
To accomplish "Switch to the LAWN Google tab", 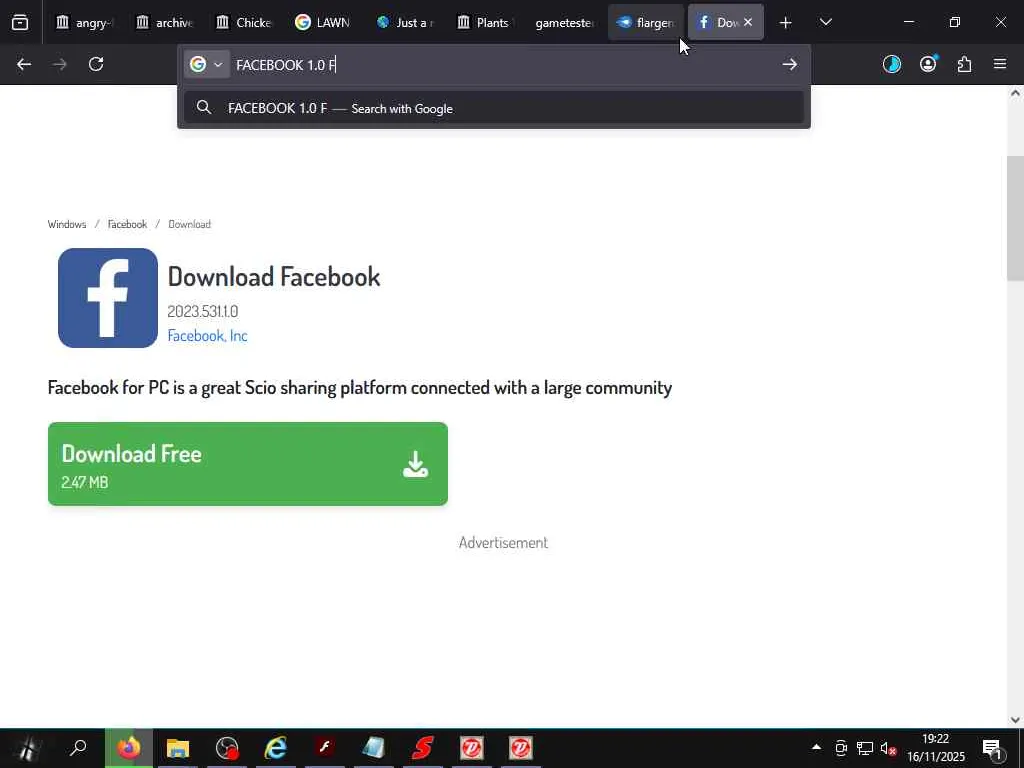I will (324, 22).
